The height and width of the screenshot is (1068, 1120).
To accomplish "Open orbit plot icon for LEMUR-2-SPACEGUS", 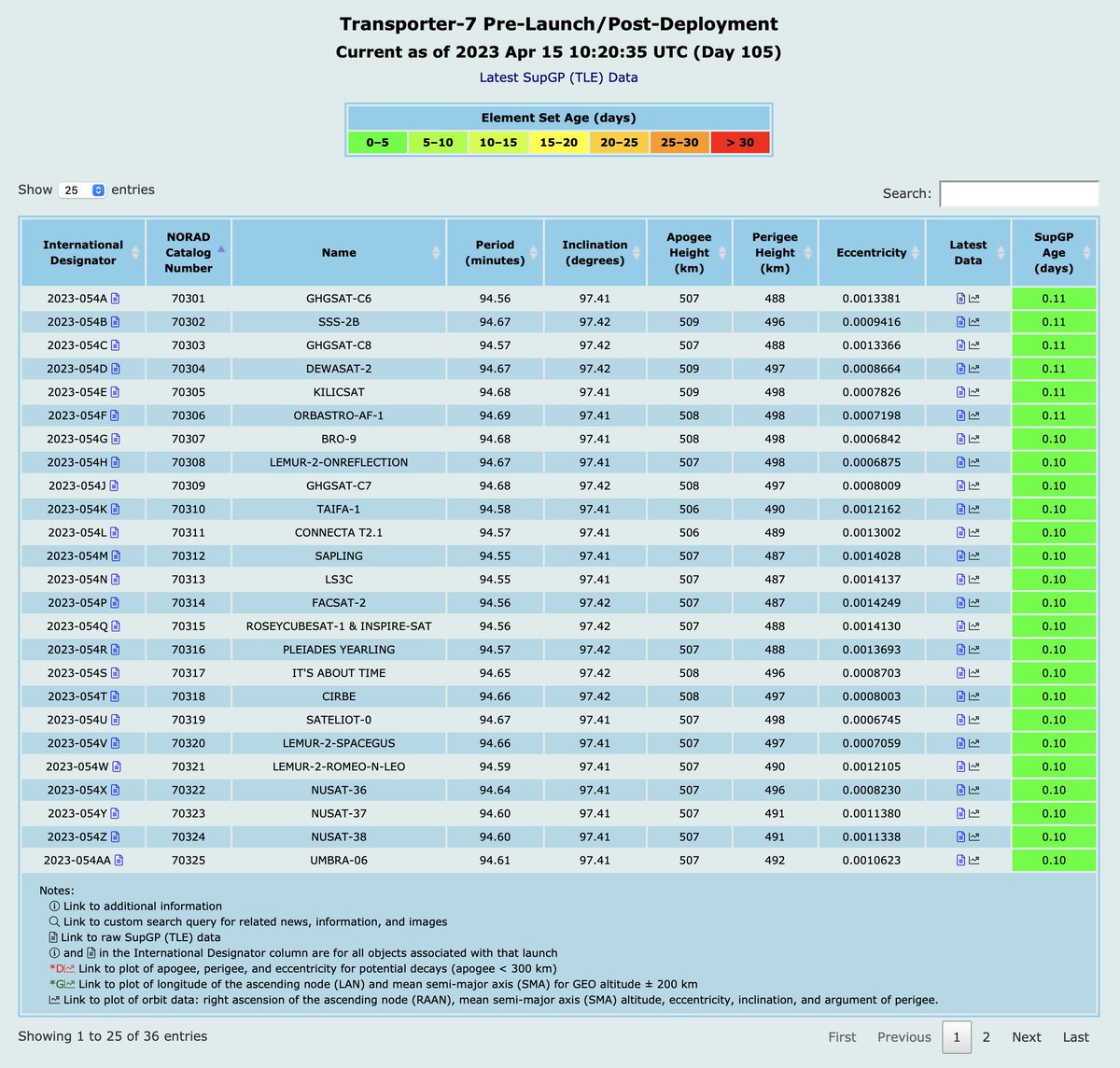I will pos(974,743).
